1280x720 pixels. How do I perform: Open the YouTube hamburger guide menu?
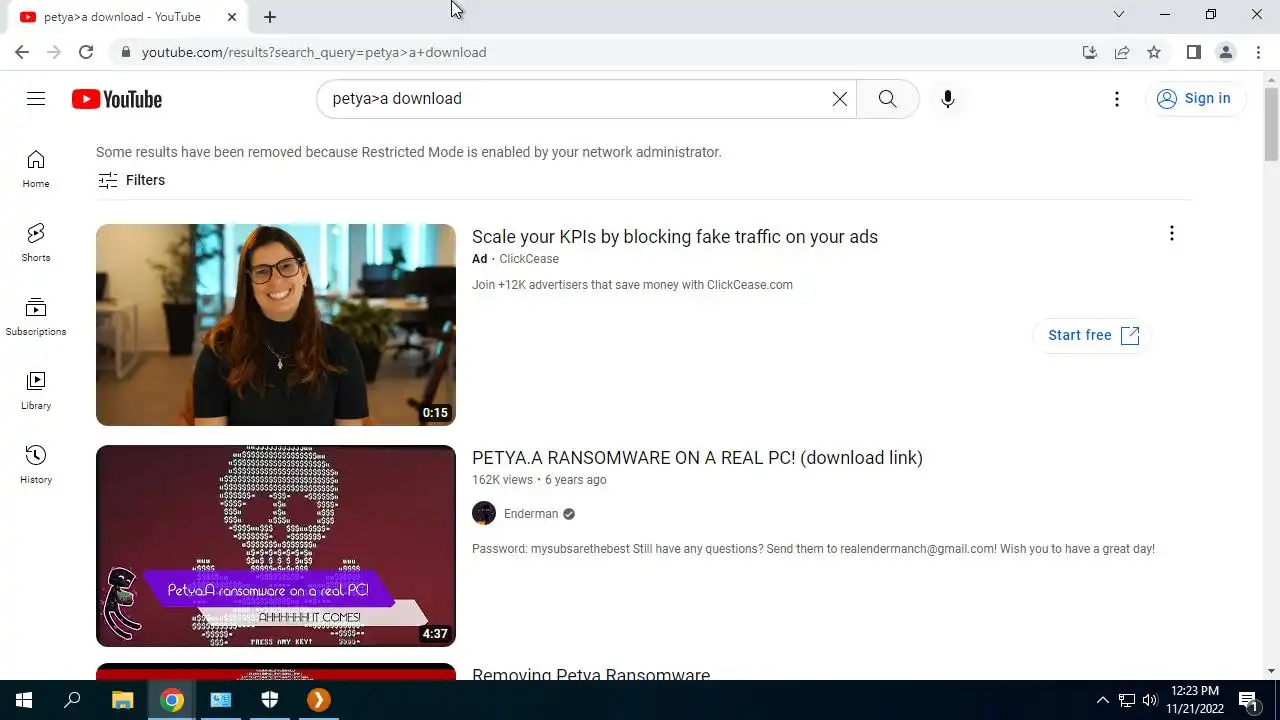(36, 98)
